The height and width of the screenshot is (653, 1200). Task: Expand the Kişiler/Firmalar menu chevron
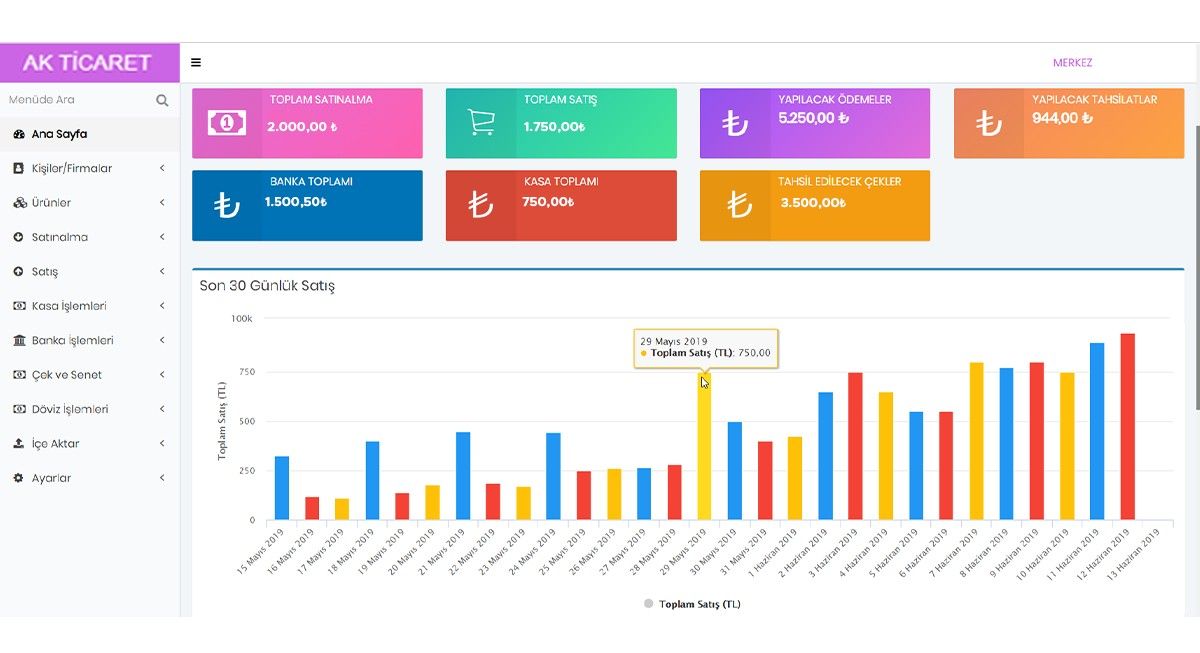pyautogui.click(x=162, y=168)
